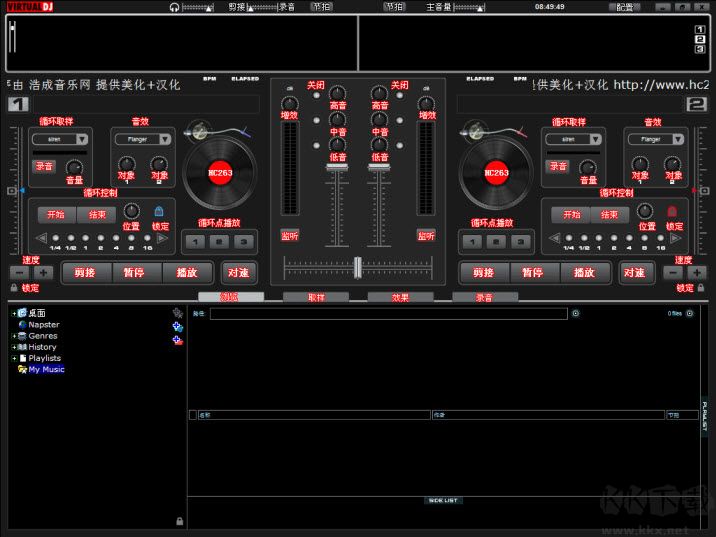Click left deck speed minus button
The image size is (716, 537).
pos(20,273)
